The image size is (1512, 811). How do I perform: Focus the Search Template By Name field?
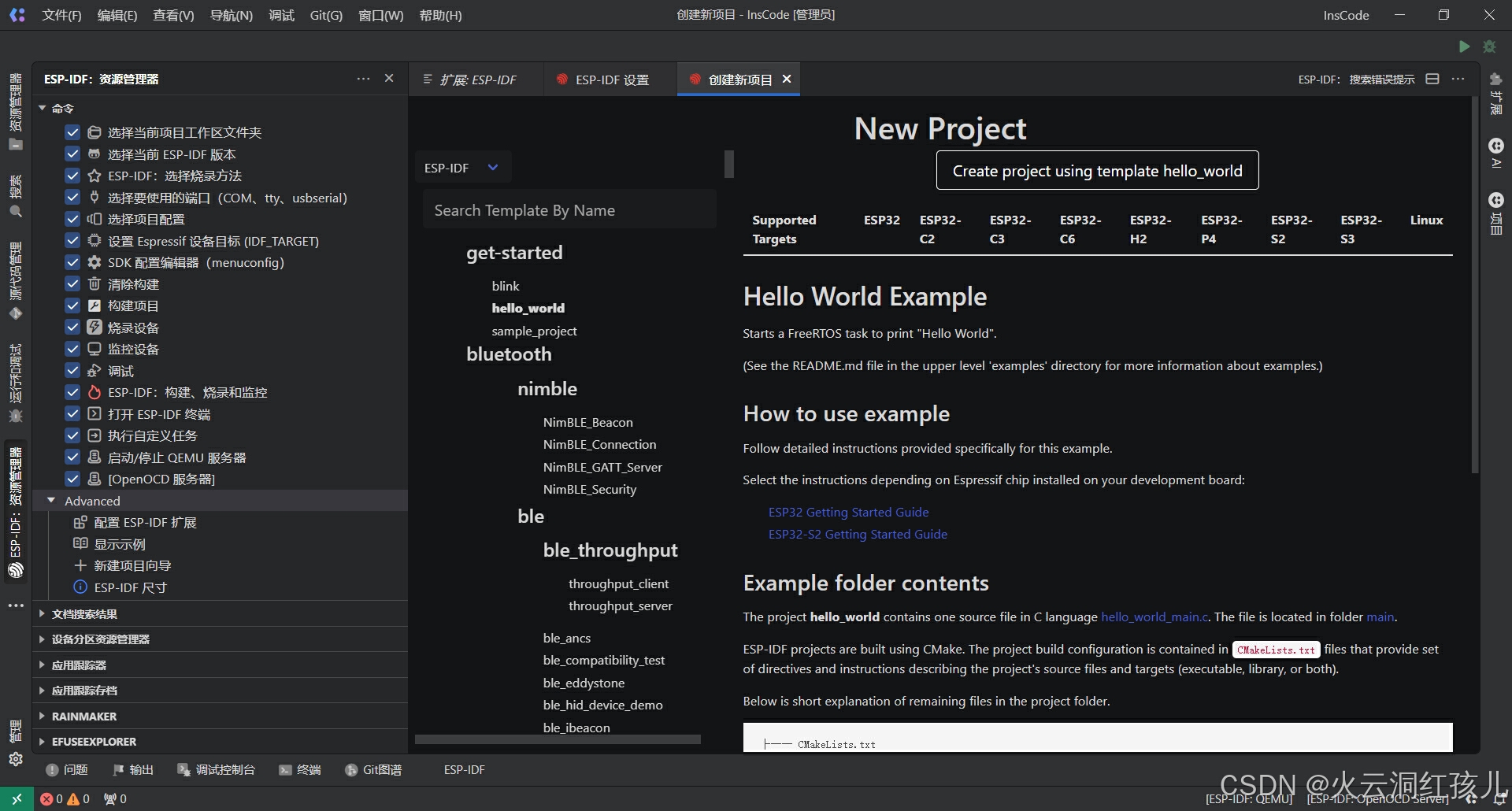click(x=569, y=210)
